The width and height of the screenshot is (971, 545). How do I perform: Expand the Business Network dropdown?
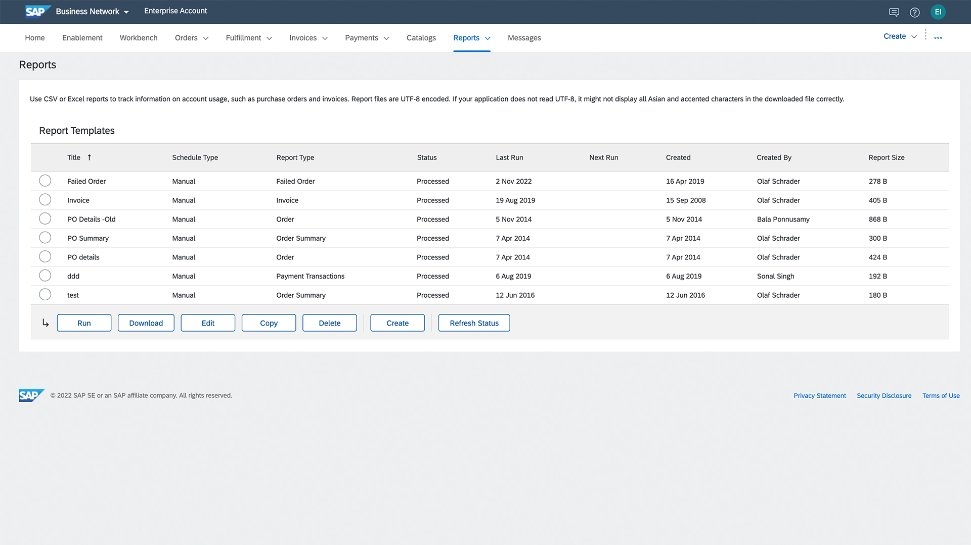coord(93,12)
